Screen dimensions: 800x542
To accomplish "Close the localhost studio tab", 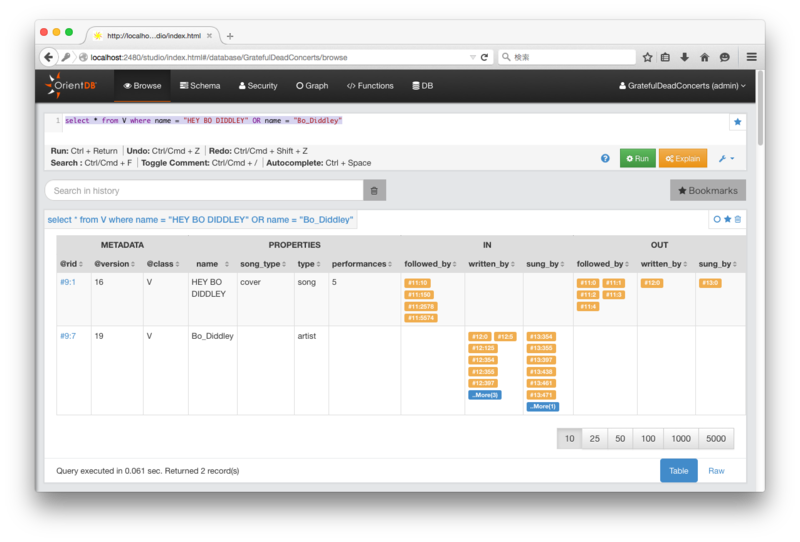I will (x=209, y=36).
